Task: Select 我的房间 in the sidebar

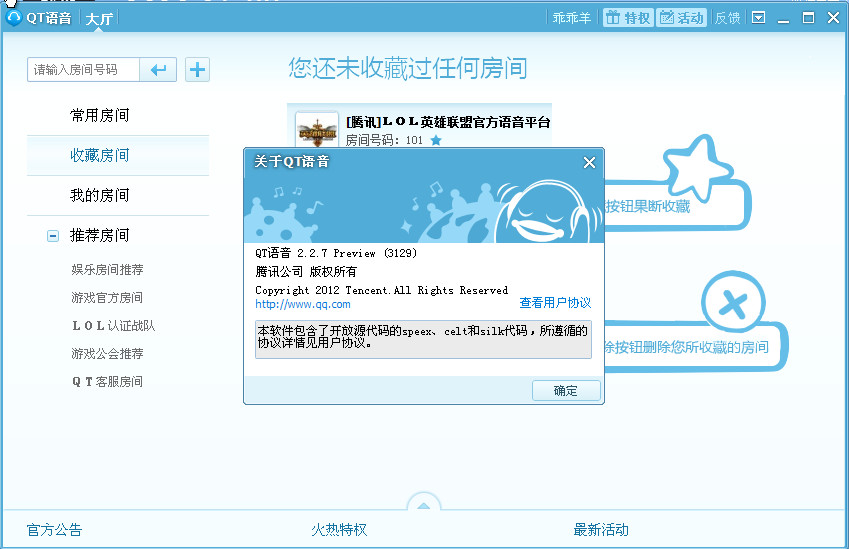Action: tap(118, 195)
